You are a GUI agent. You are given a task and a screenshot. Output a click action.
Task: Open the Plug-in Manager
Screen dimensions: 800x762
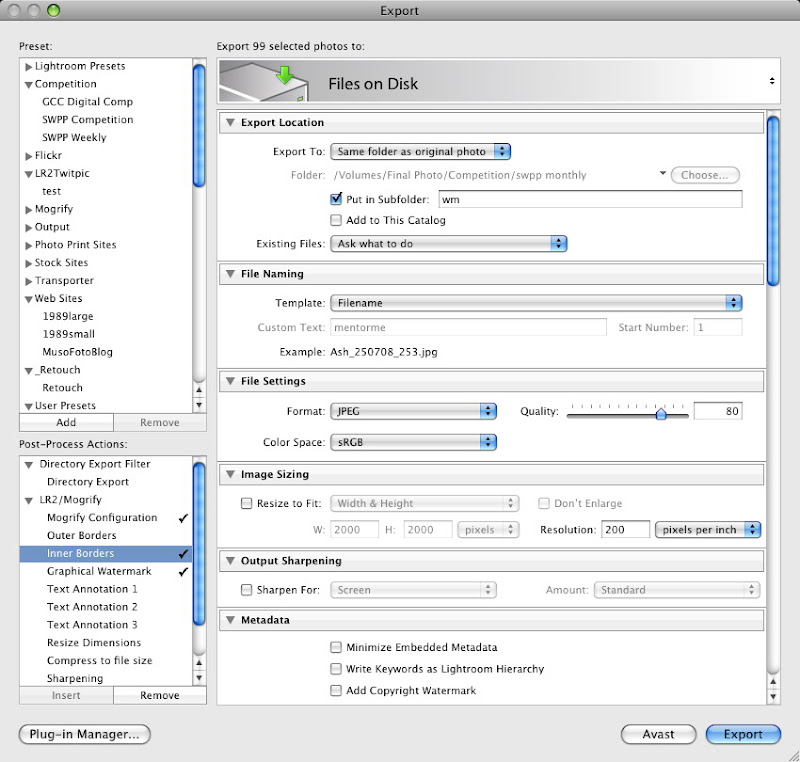[85, 734]
